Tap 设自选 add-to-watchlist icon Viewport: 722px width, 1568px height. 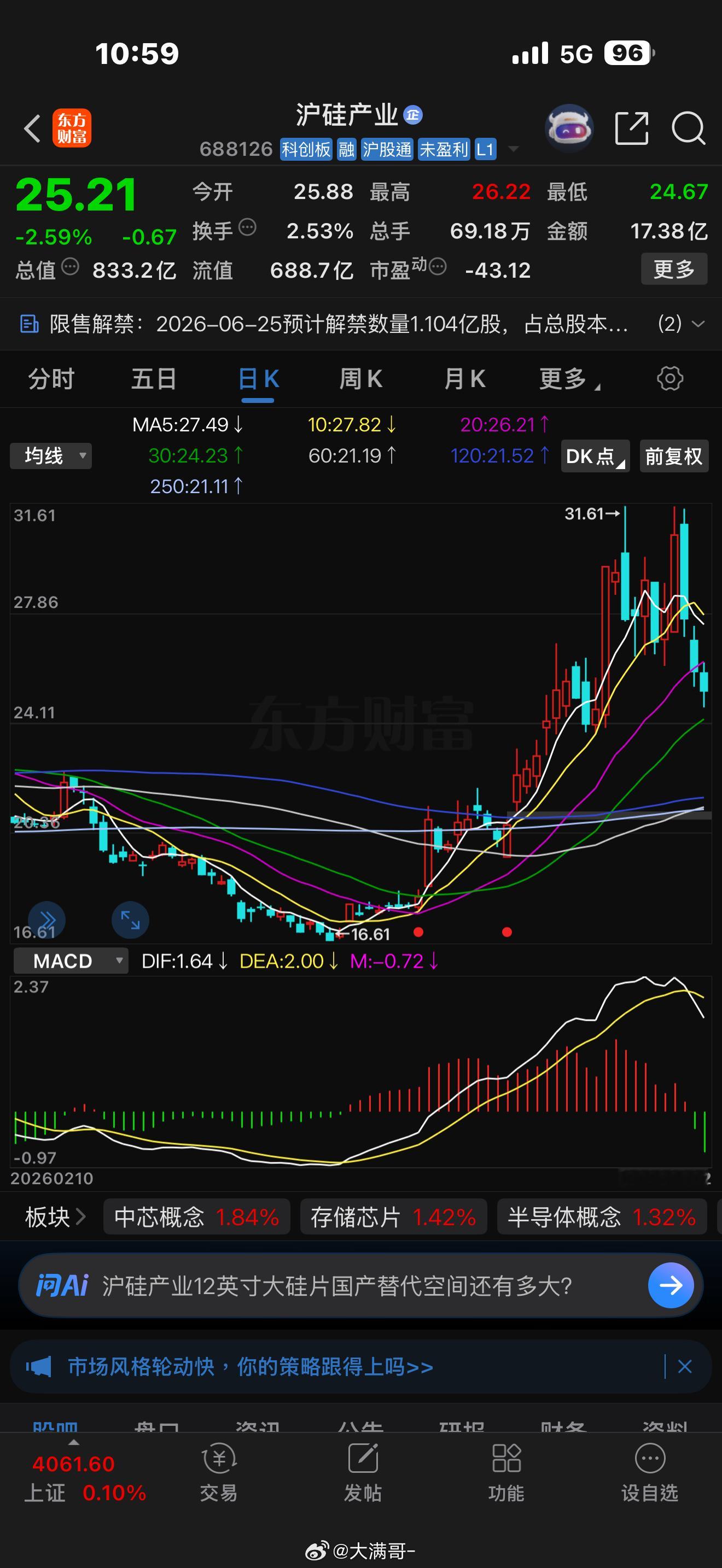click(650, 1473)
